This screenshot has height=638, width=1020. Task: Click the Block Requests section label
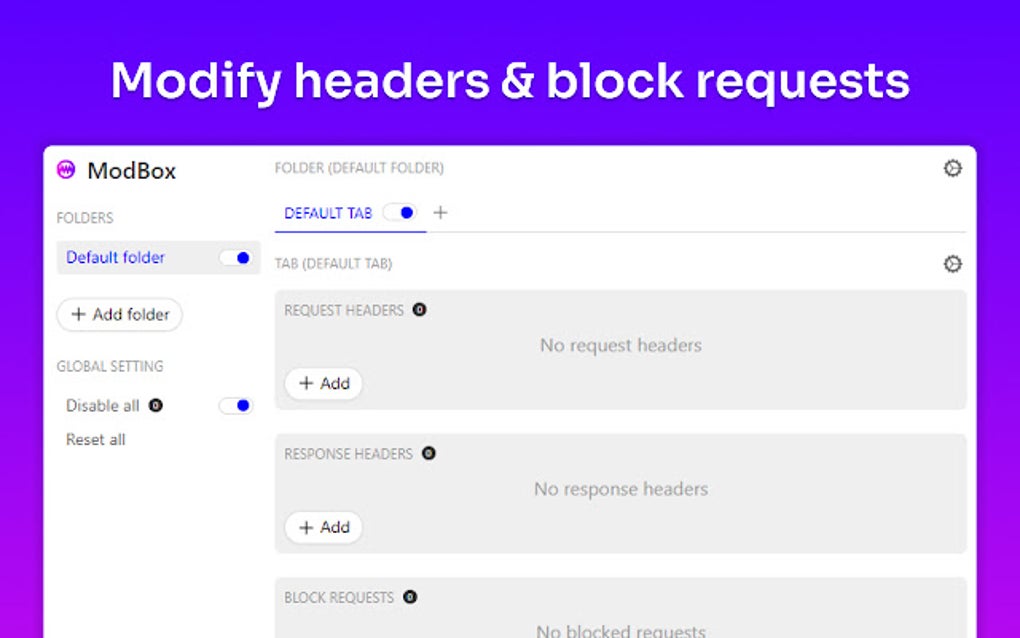click(x=339, y=597)
